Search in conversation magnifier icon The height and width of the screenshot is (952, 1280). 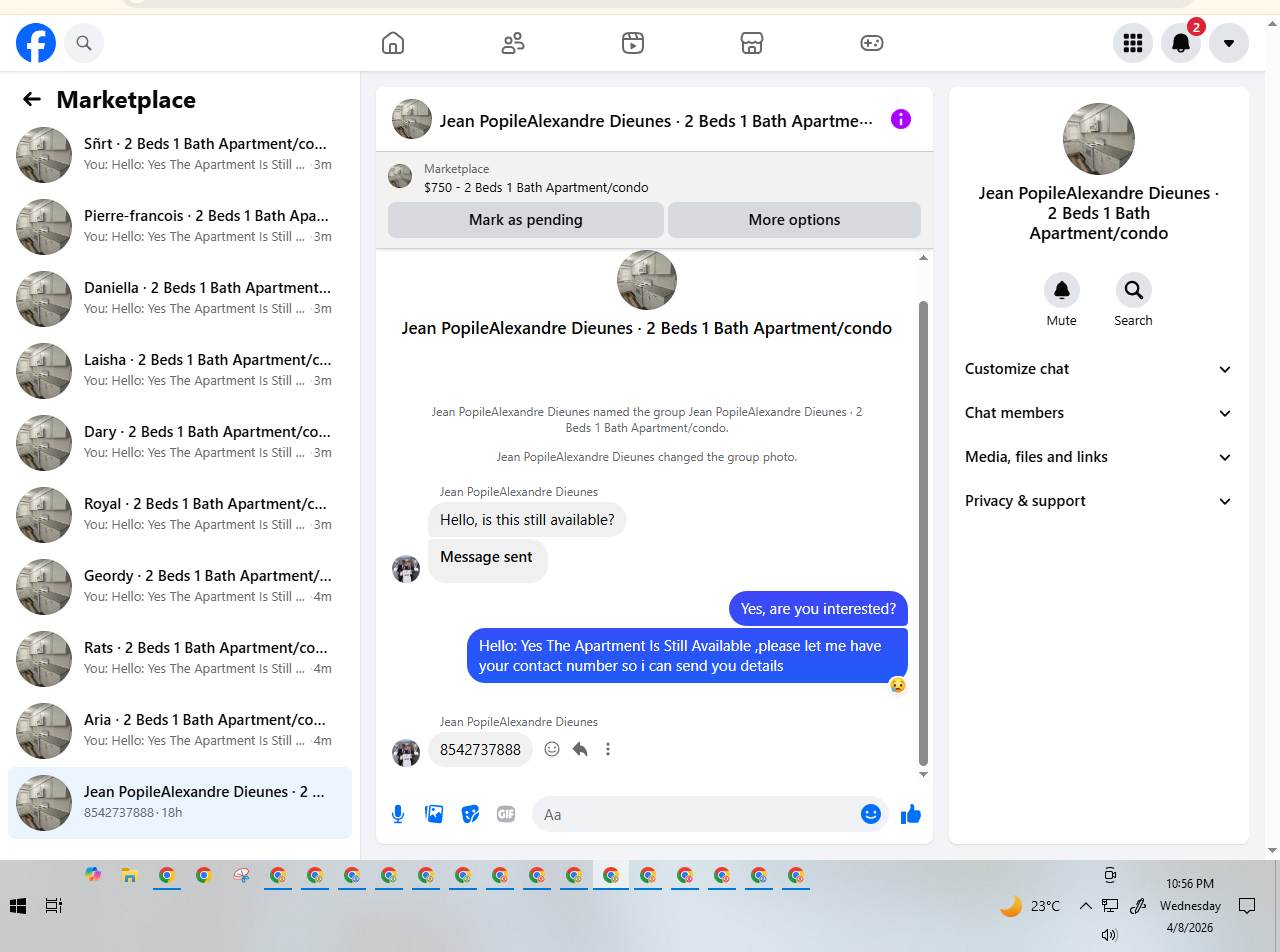point(1134,290)
